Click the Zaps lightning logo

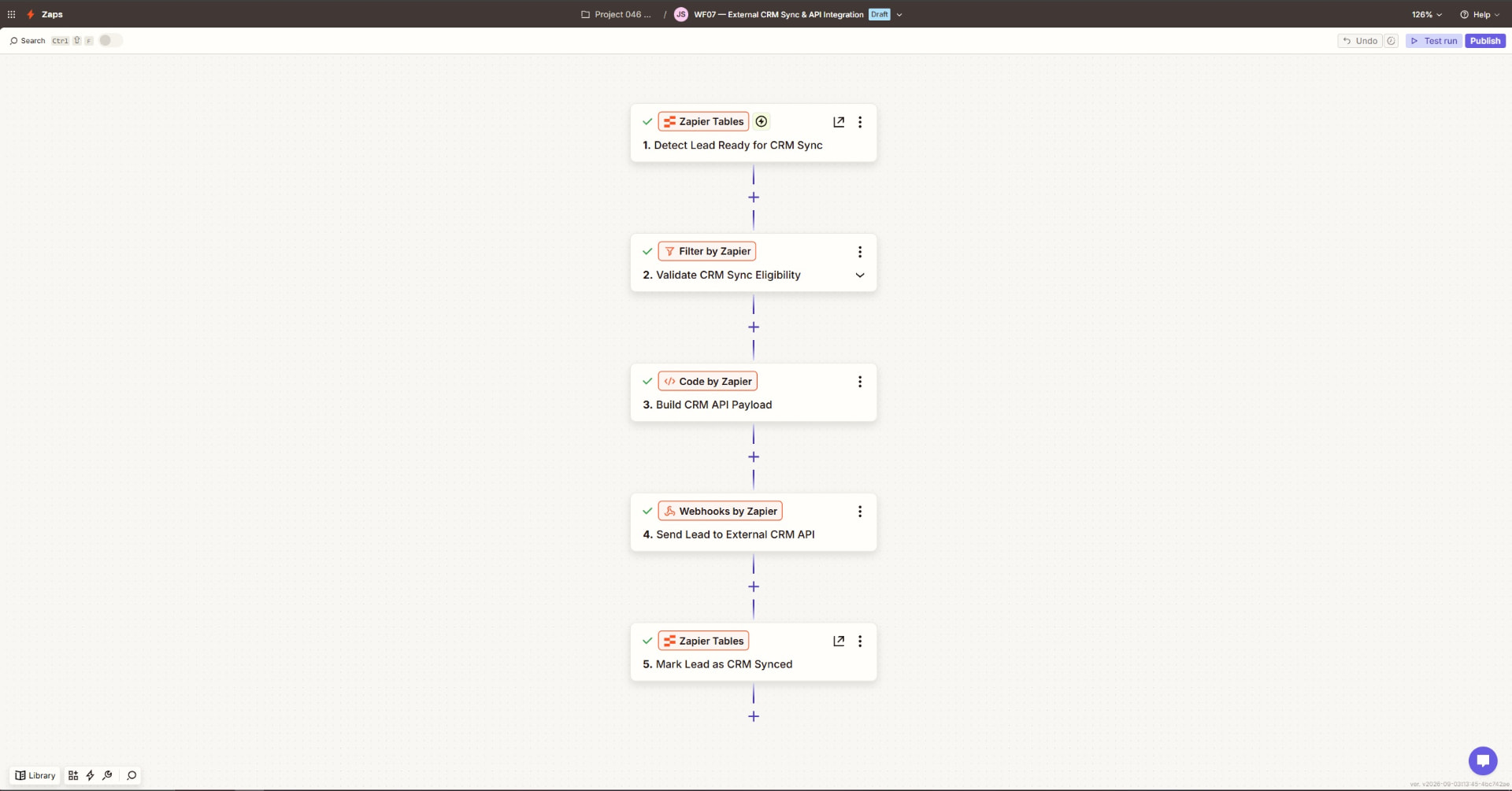pos(31,14)
